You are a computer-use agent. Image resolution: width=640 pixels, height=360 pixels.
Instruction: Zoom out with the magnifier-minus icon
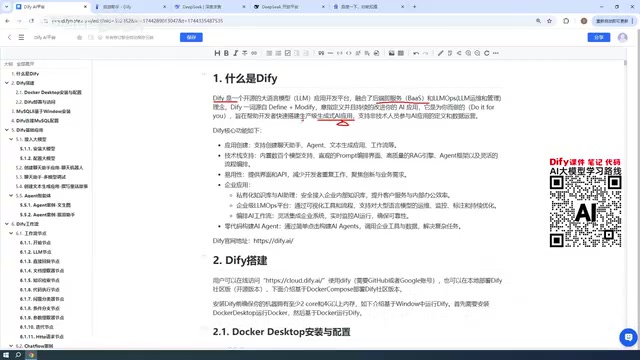(477, 53)
